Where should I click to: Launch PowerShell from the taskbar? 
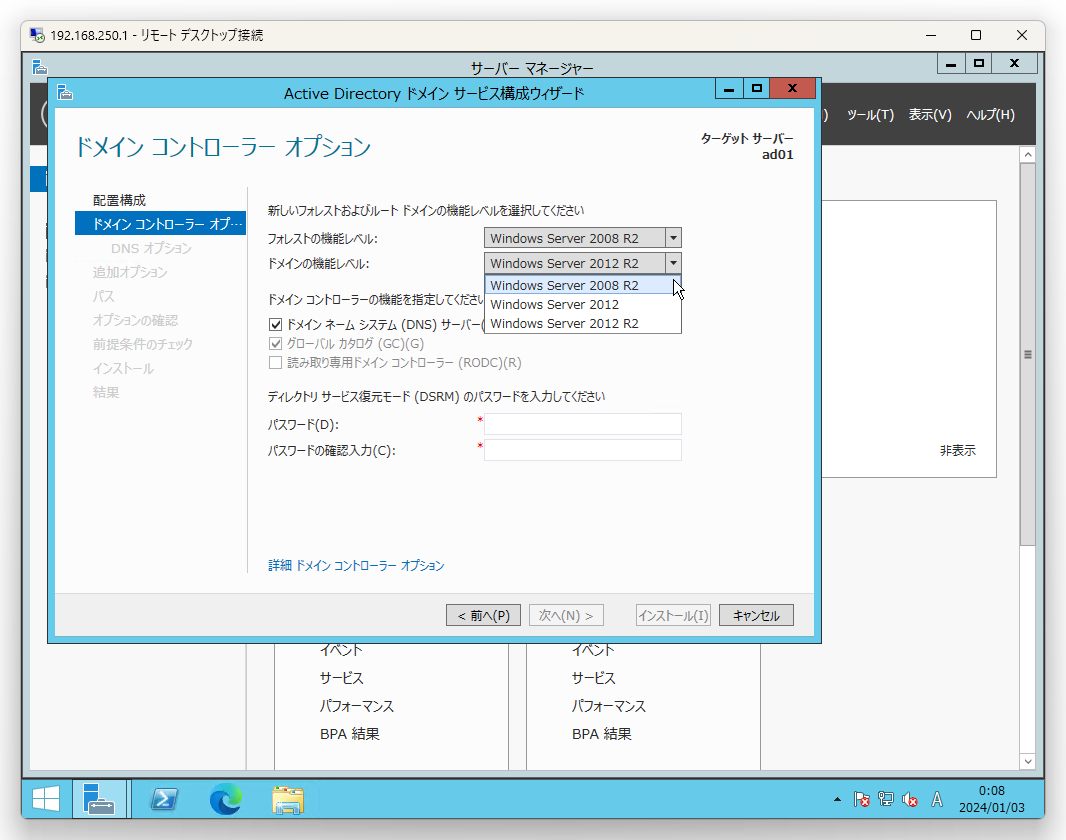[164, 799]
